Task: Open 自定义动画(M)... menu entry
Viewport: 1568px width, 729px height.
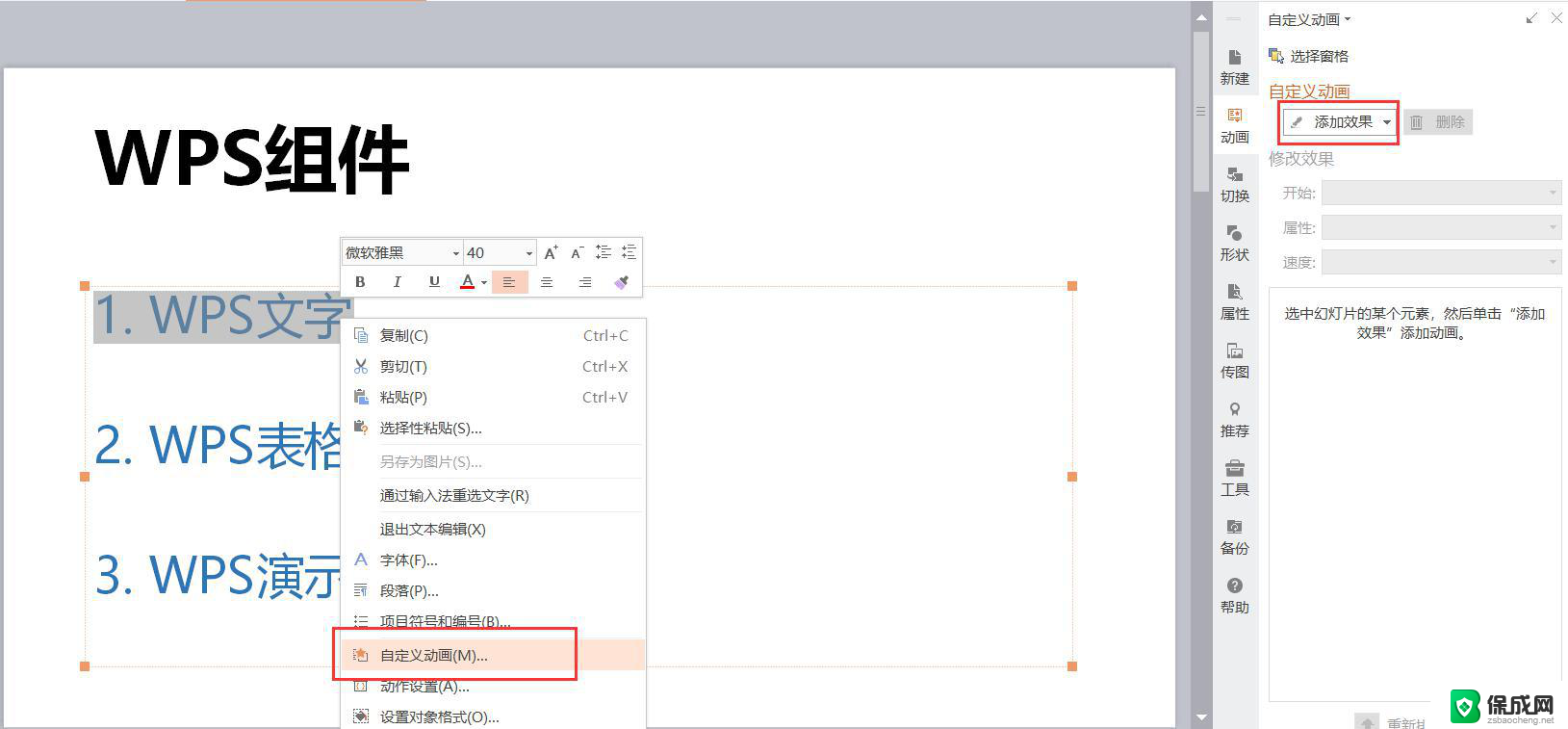Action: tap(493, 655)
